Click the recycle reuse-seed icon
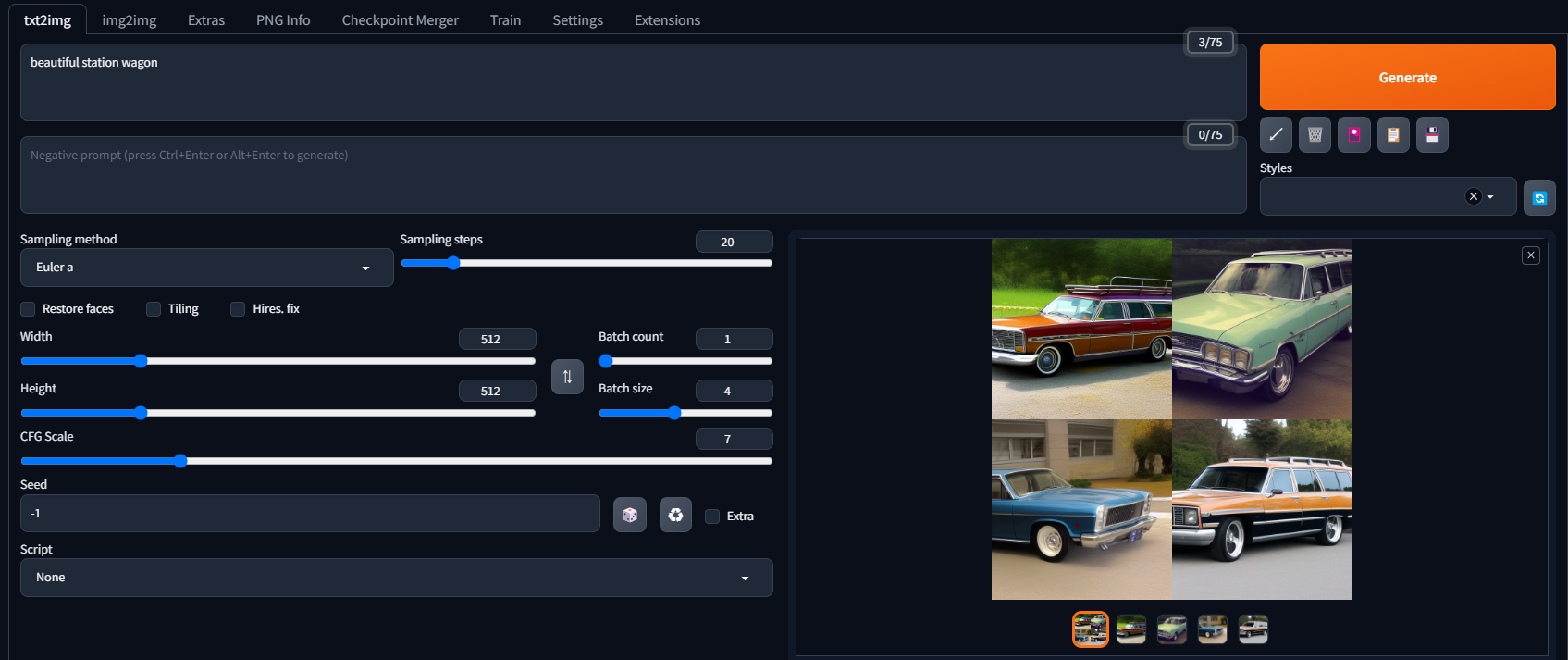 point(675,515)
